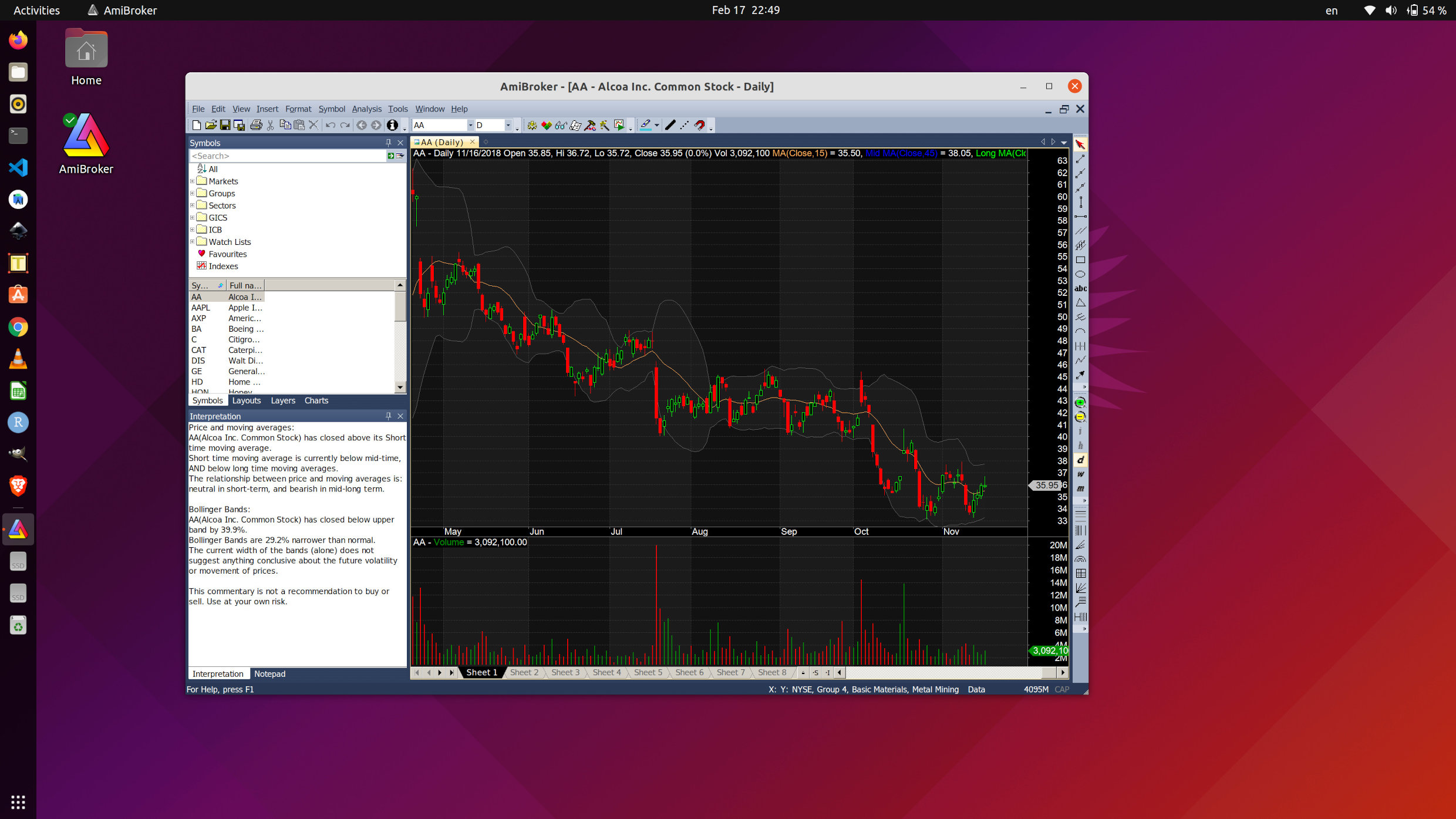Toggle monthly 'm' interval button
This screenshot has width=1456, height=819.
click(1080, 488)
